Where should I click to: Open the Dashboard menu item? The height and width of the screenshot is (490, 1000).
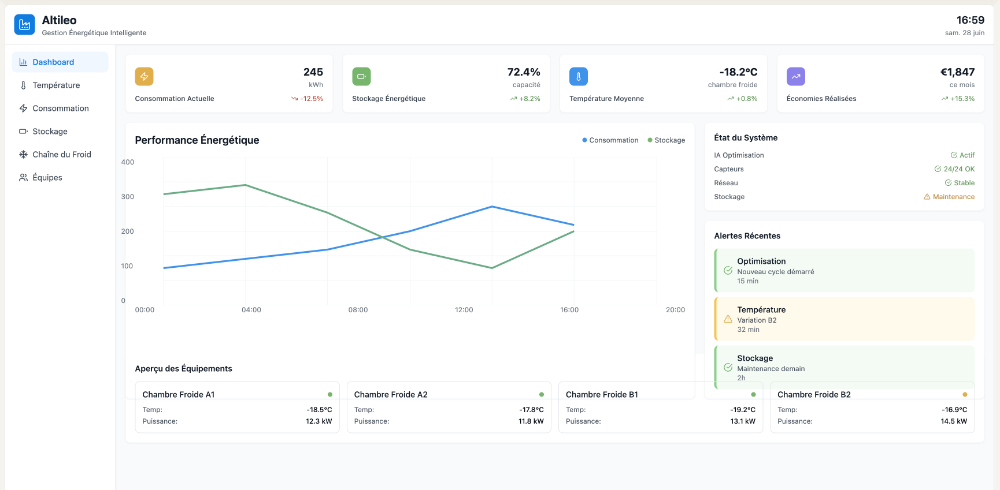[x=60, y=62]
